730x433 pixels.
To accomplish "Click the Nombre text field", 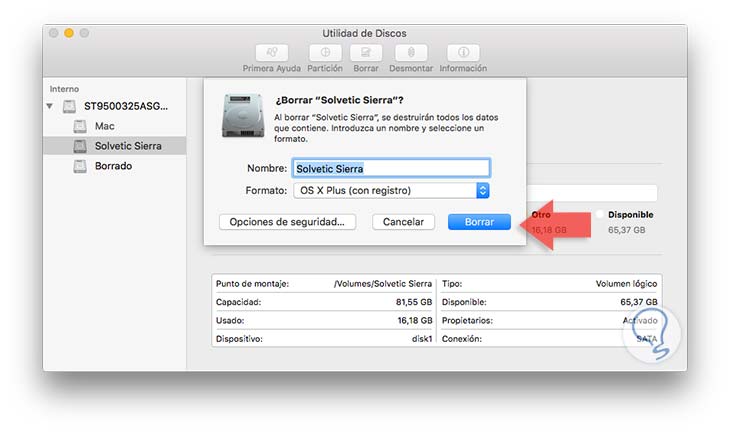I will pos(391,168).
